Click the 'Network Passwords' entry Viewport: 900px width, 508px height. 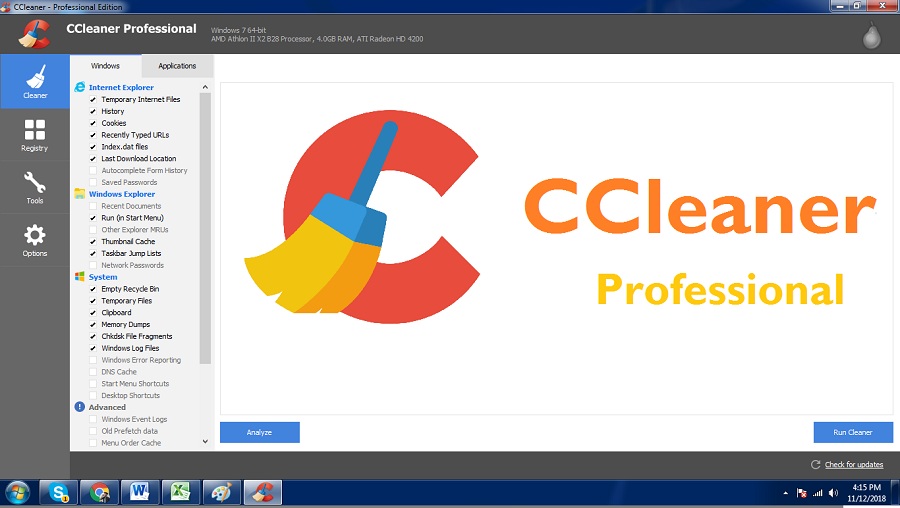point(133,265)
